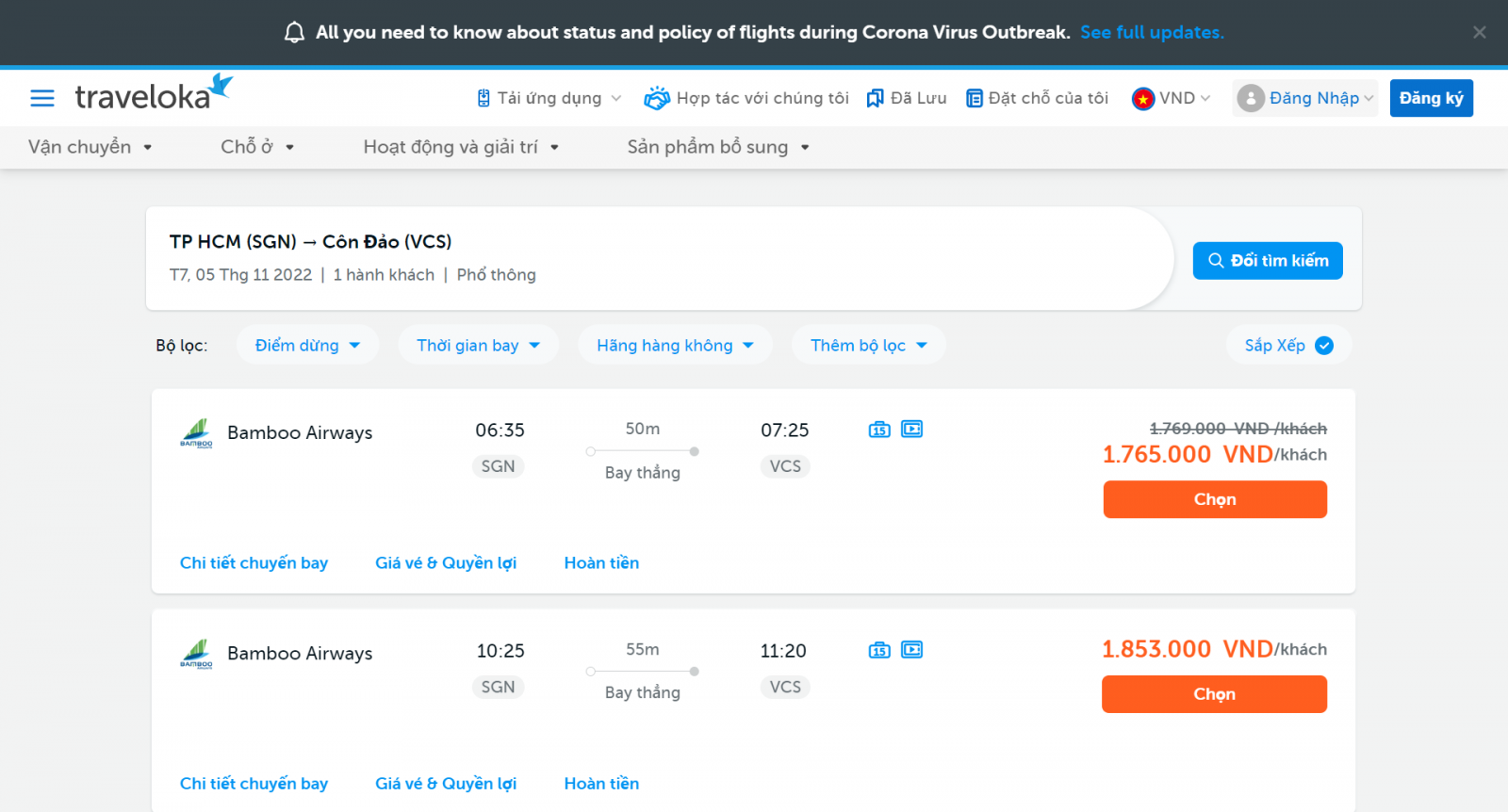Expand the Hãng hàng không filter
The image size is (1508, 812).
point(675,346)
